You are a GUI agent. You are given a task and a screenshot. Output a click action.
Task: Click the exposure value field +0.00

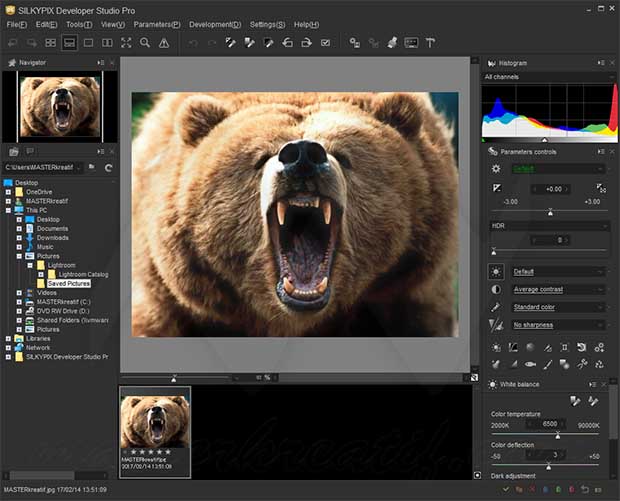point(551,189)
